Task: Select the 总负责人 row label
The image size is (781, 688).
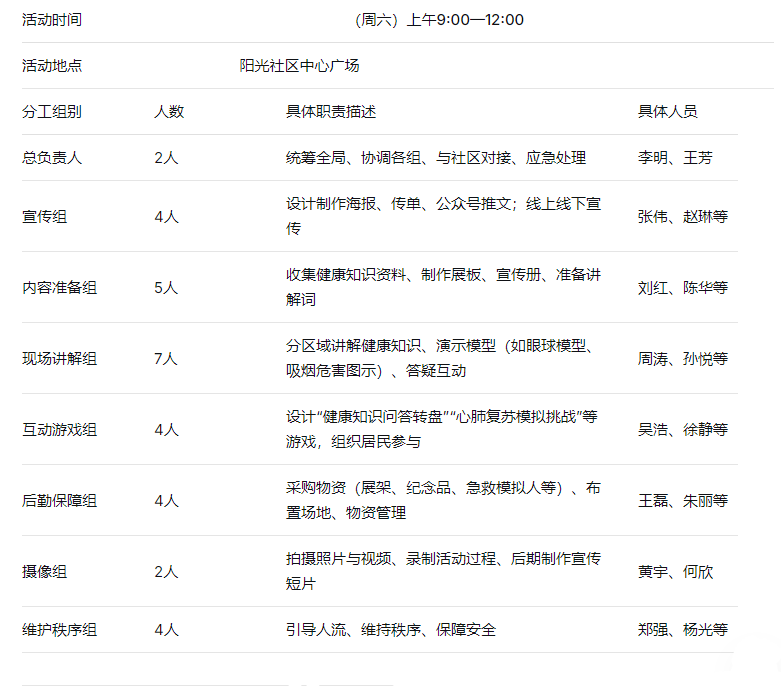Action: click(52, 158)
